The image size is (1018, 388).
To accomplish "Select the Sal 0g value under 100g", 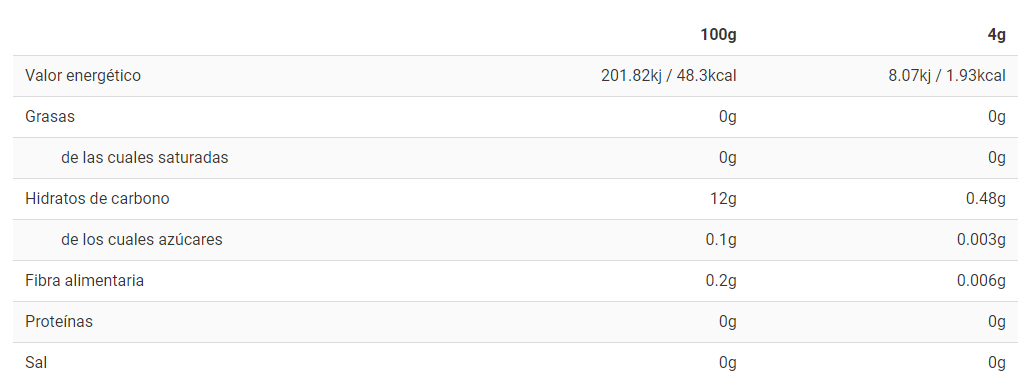I will click(x=728, y=363).
